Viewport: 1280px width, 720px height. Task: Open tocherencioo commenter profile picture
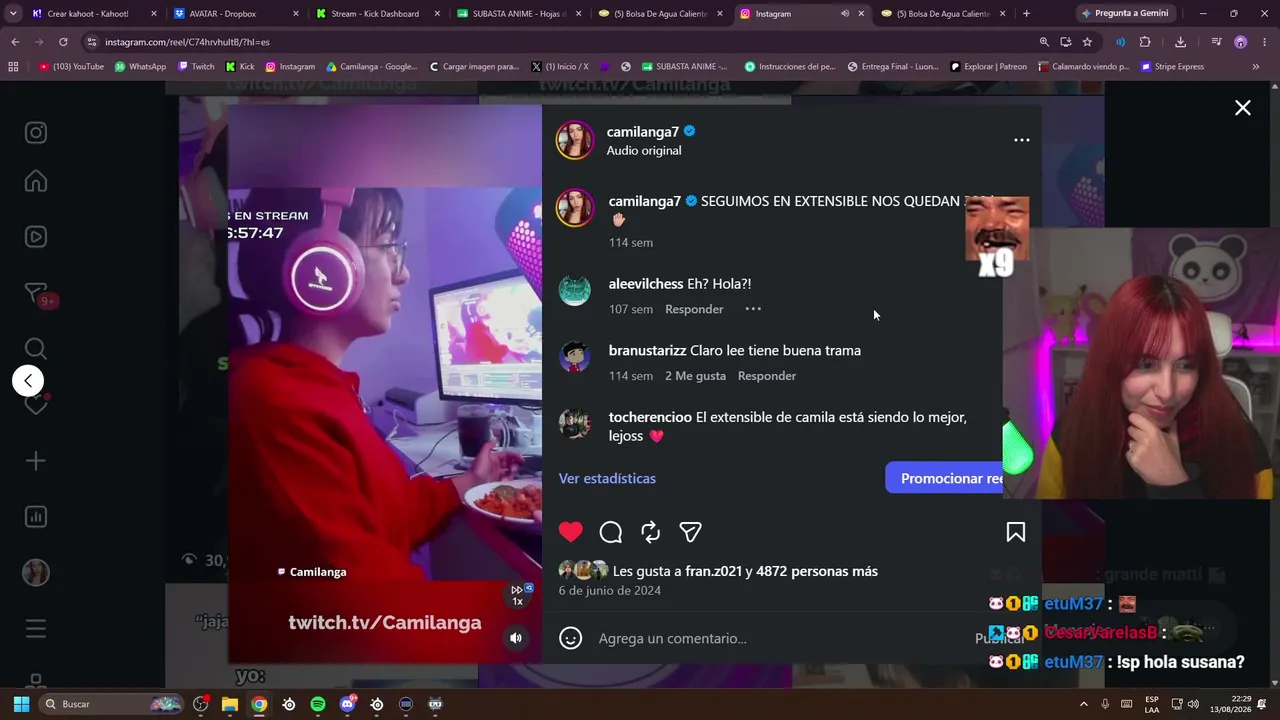coord(575,424)
